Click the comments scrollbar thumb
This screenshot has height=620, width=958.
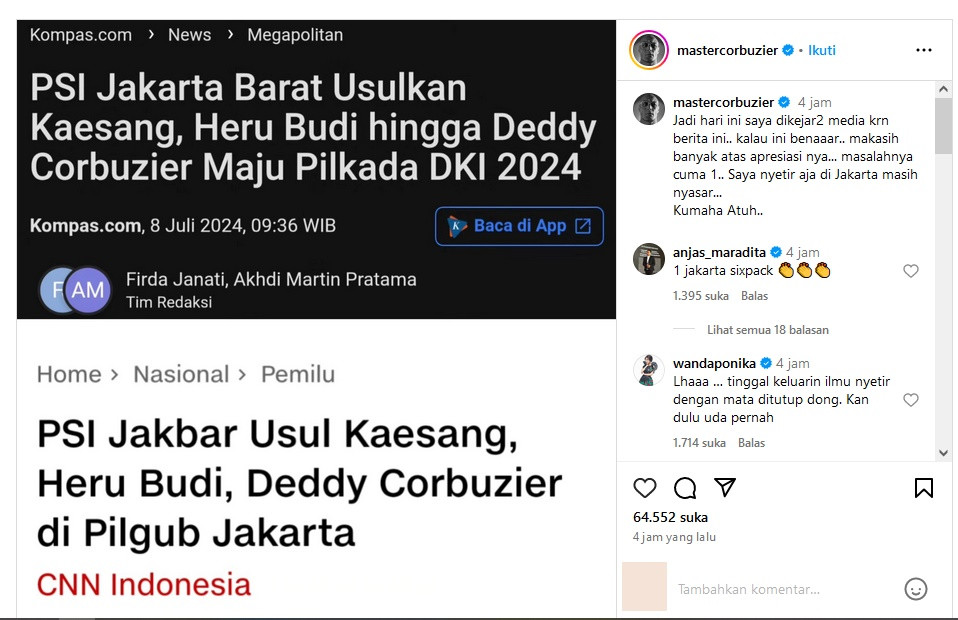click(943, 125)
